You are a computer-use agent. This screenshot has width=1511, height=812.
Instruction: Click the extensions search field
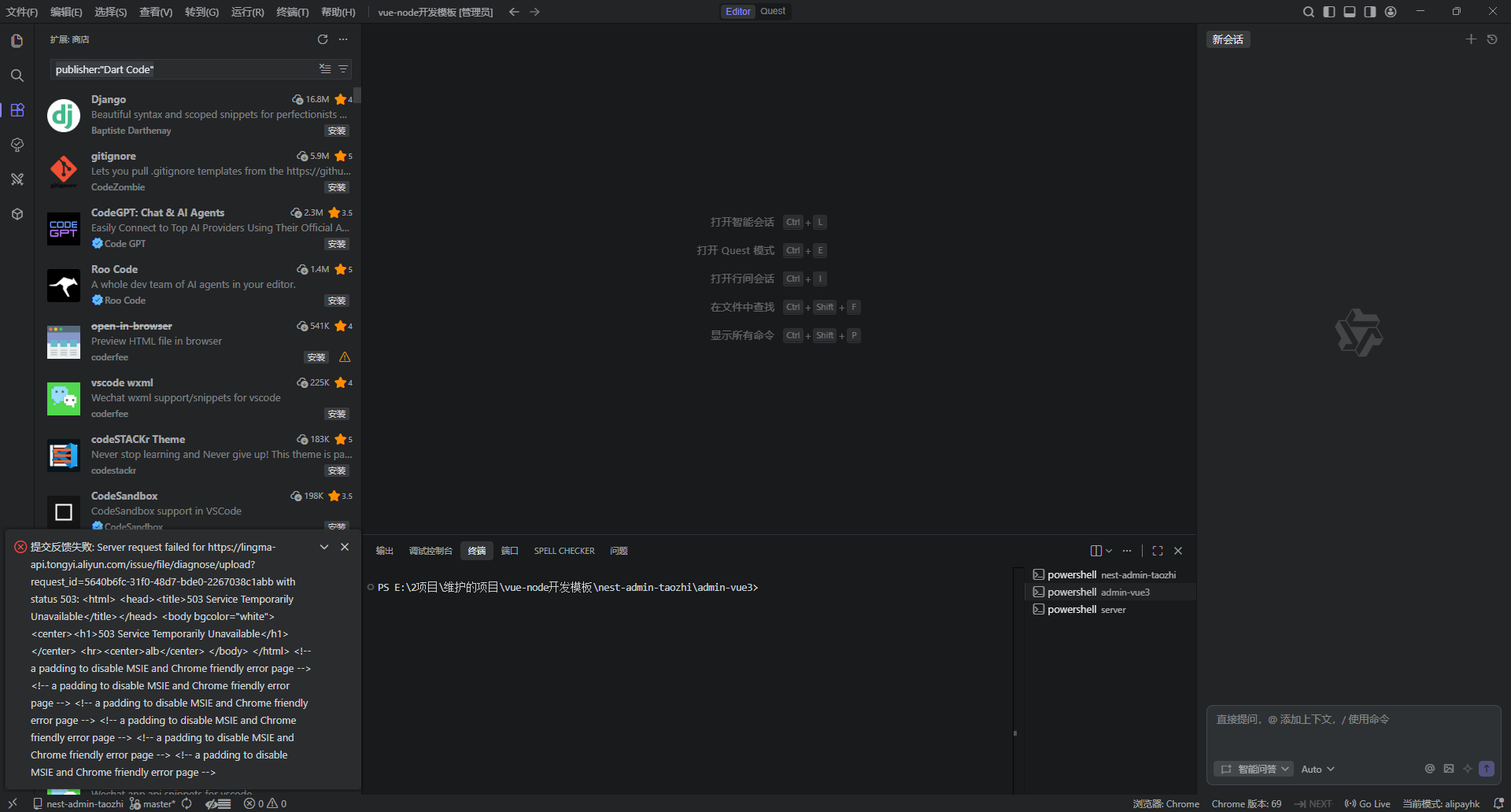(183, 69)
